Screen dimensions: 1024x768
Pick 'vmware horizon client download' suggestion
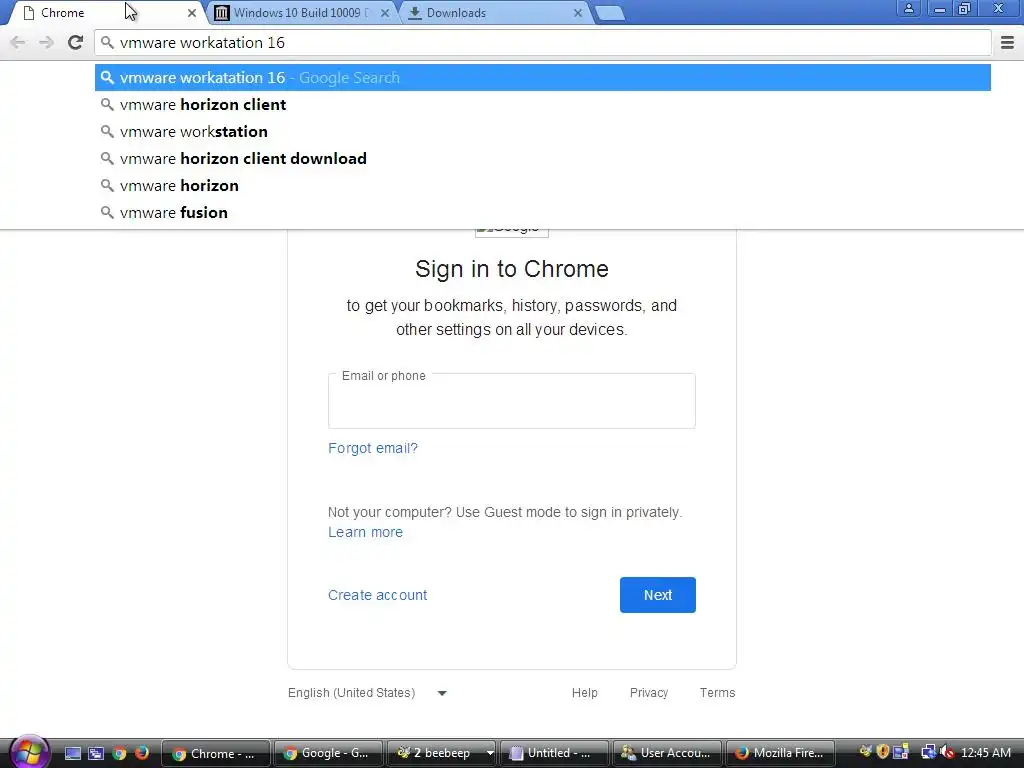point(543,159)
